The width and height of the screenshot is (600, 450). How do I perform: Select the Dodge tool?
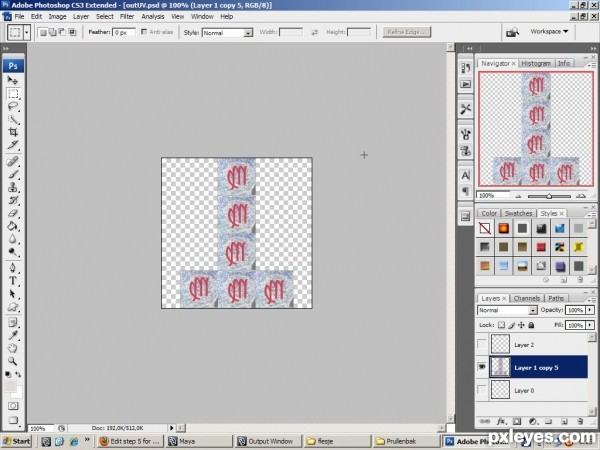click(x=13, y=252)
